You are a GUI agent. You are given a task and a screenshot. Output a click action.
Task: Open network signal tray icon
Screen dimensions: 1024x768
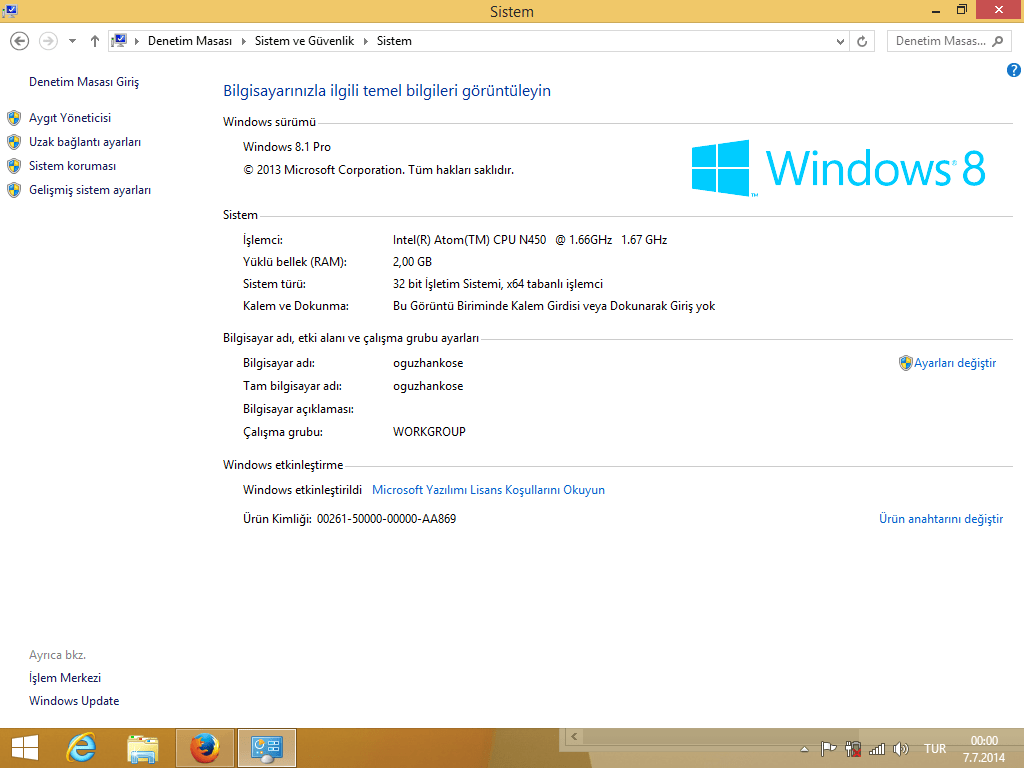pos(876,749)
